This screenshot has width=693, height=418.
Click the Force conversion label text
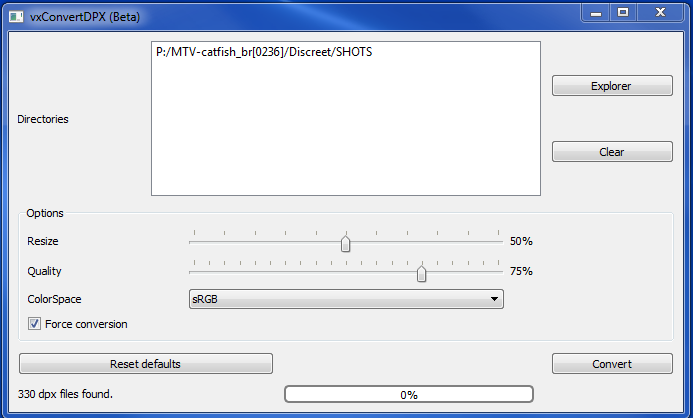[x=86, y=324]
